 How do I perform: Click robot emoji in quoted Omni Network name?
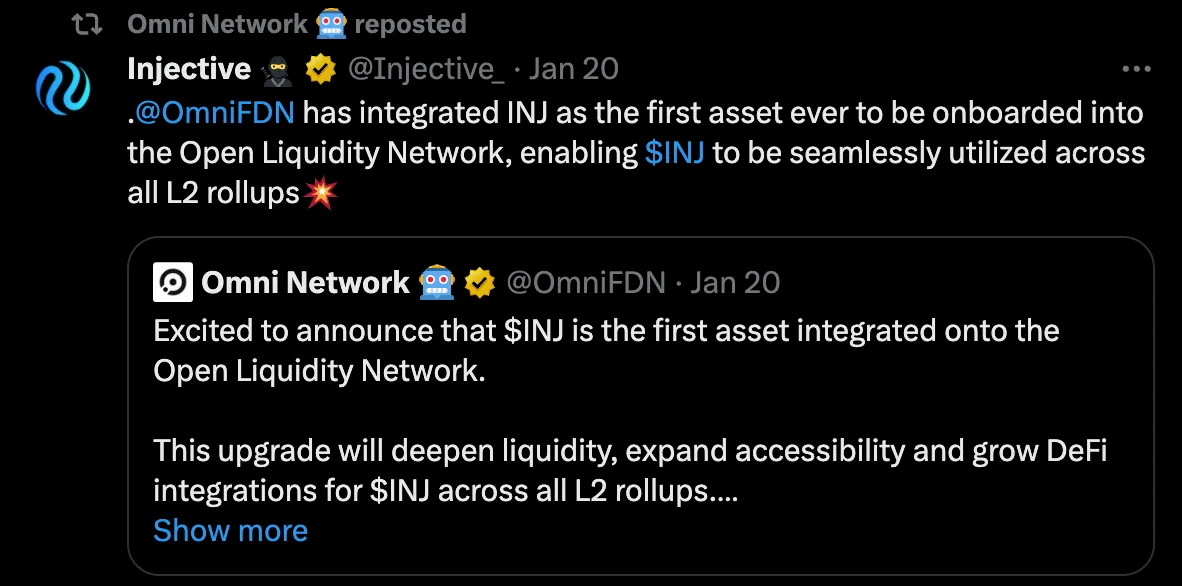pyautogui.click(x=436, y=283)
